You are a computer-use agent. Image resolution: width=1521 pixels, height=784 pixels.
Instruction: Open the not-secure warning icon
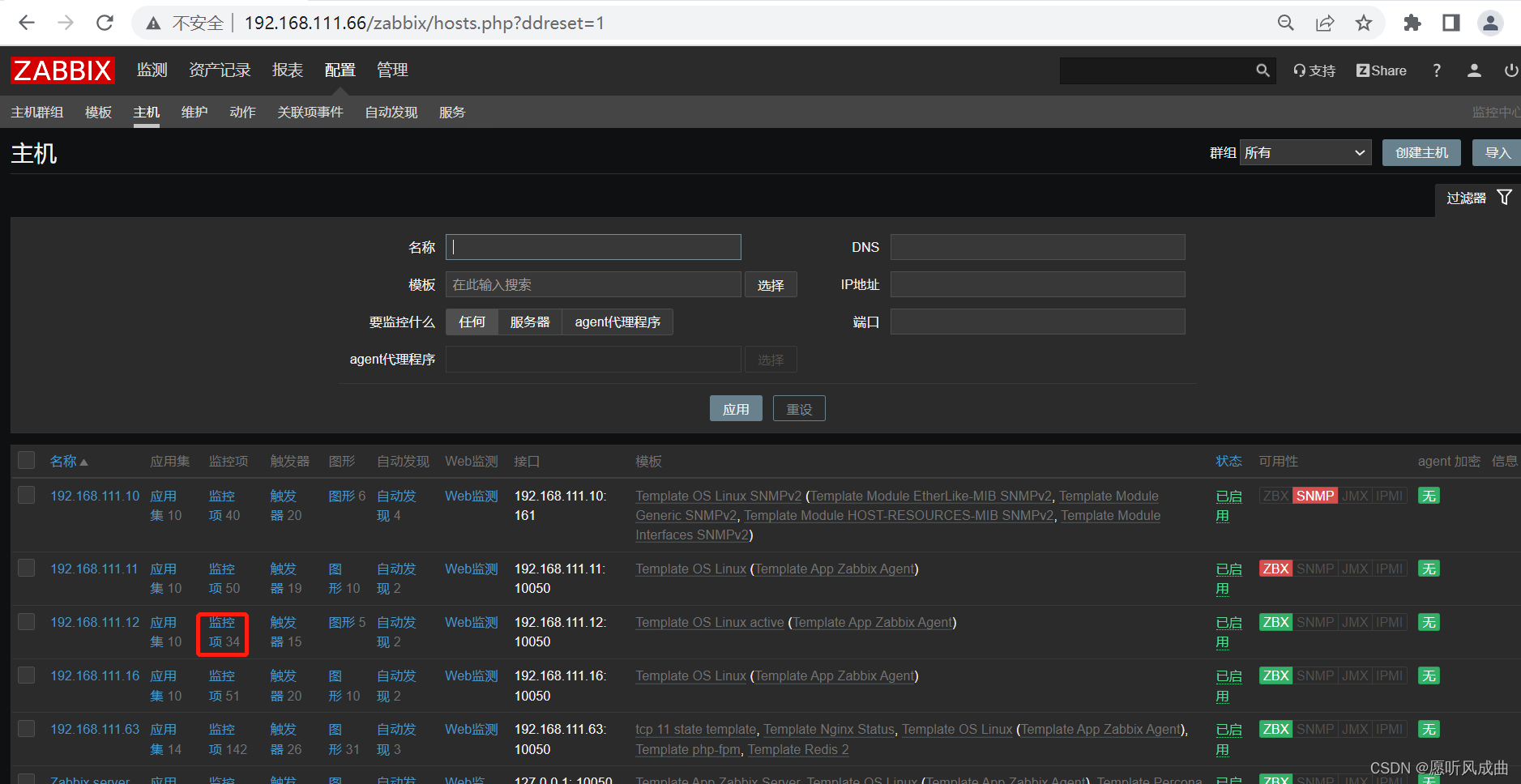153,23
